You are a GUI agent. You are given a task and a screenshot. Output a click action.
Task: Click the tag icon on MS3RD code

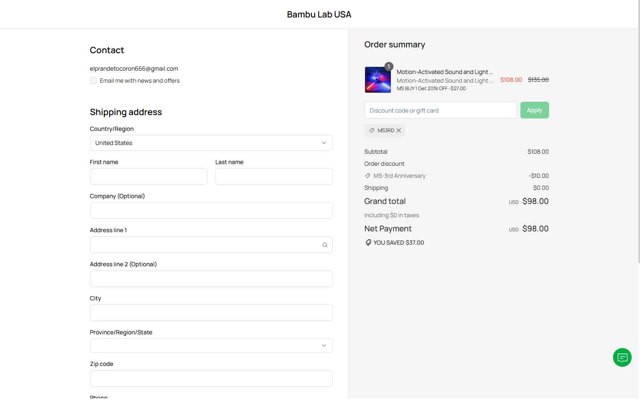point(372,130)
